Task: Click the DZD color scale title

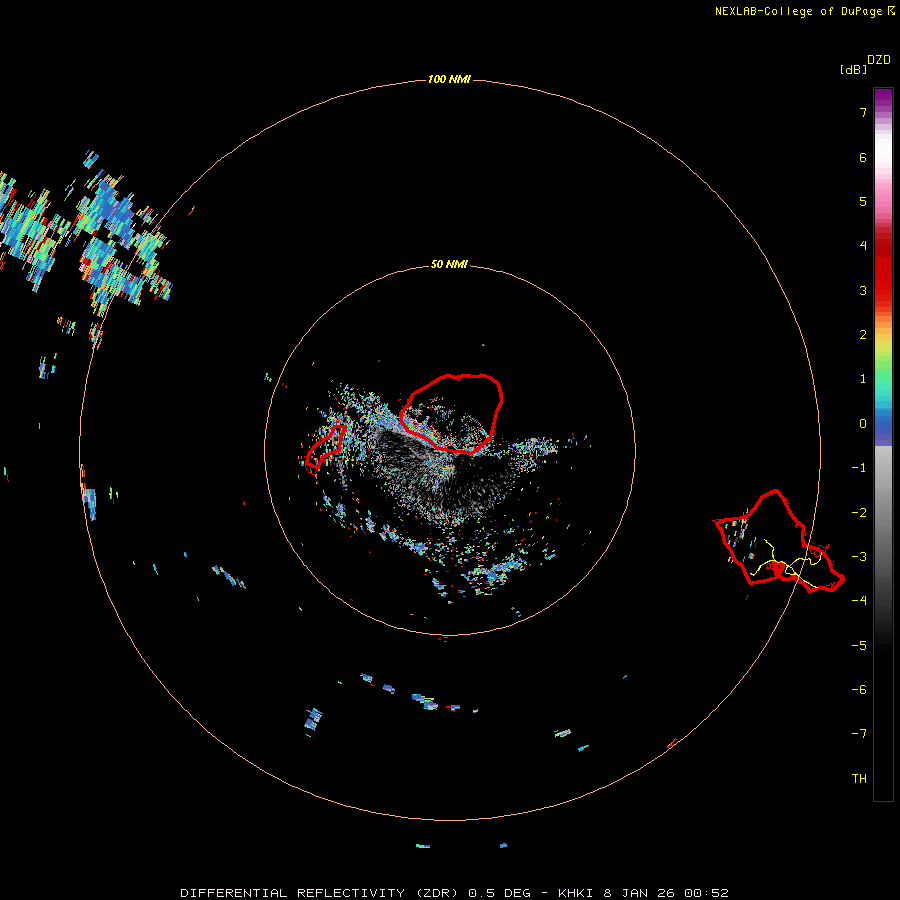Action: click(879, 60)
